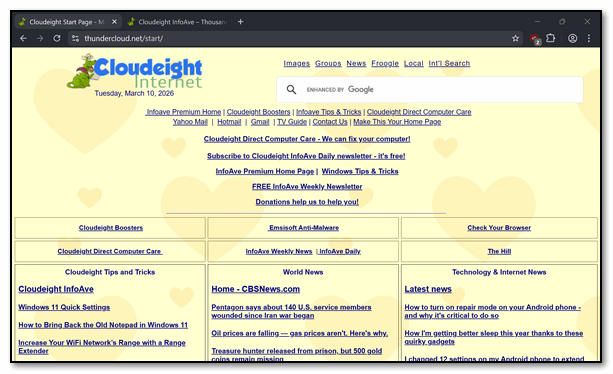Open Treasure hunter released from prison article
This screenshot has width=613, height=374.
pyautogui.click(x=297, y=354)
